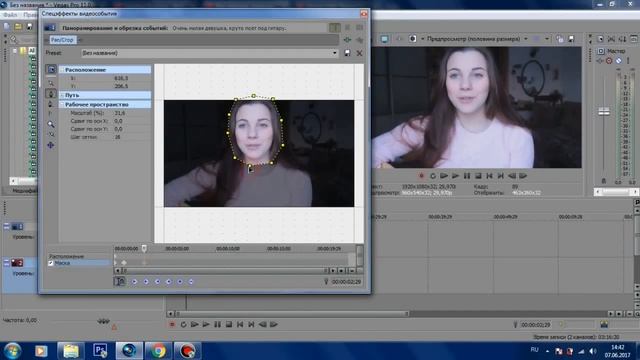Select the move freely arrows tool

pyautogui.click(x=51, y=145)
